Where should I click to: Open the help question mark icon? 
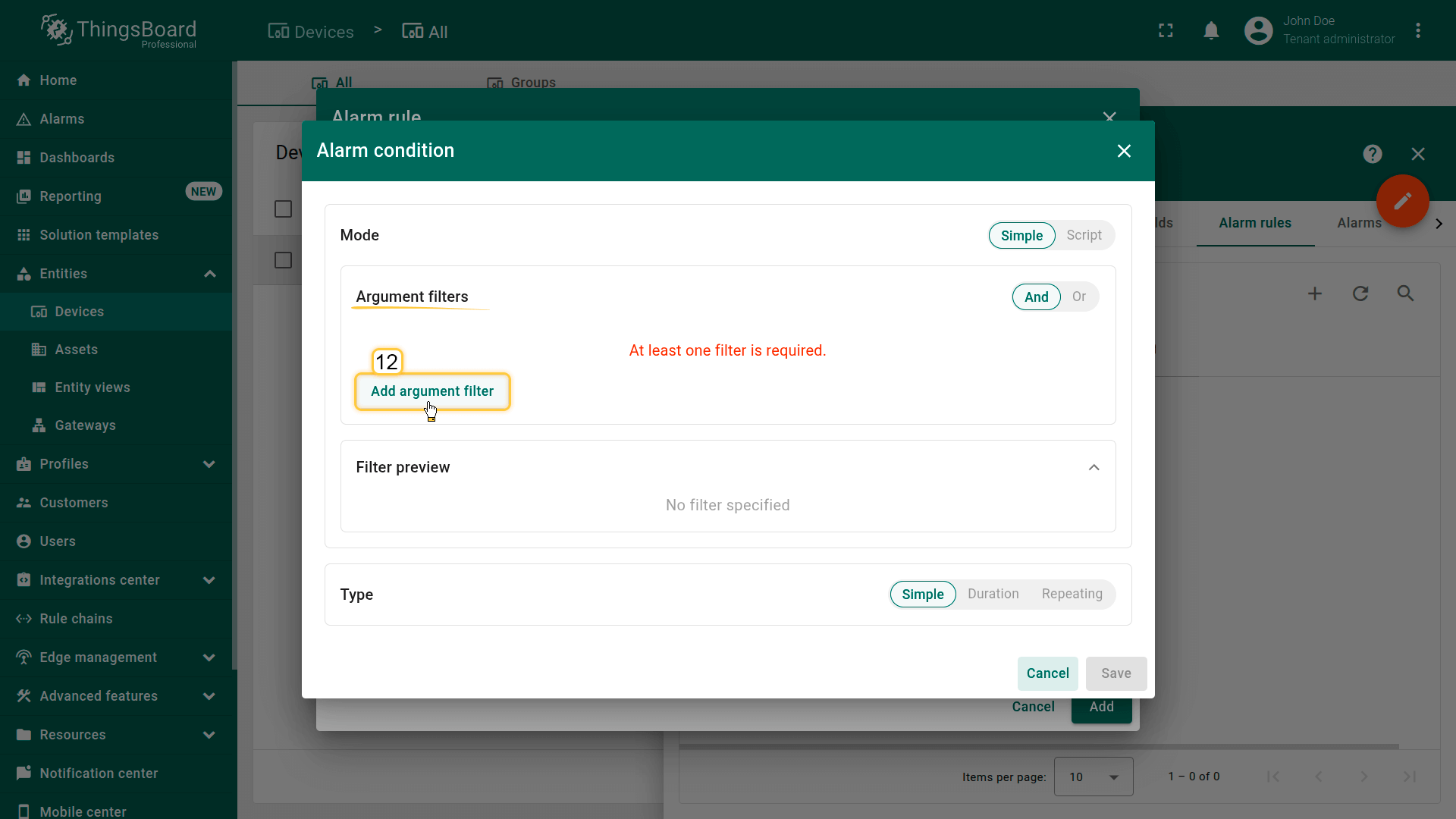pyautogui.click(x=1372, y=154)
